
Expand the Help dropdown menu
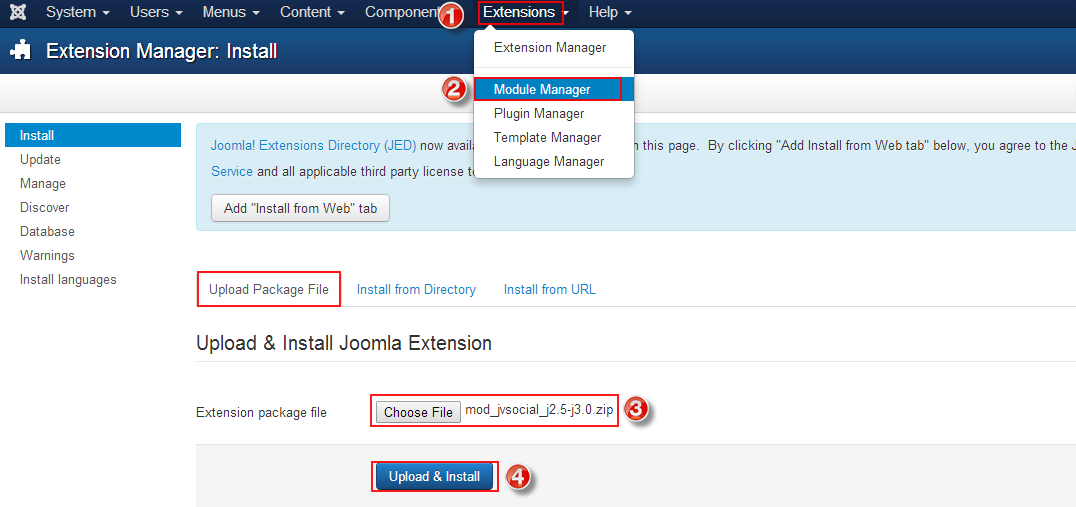610,12
